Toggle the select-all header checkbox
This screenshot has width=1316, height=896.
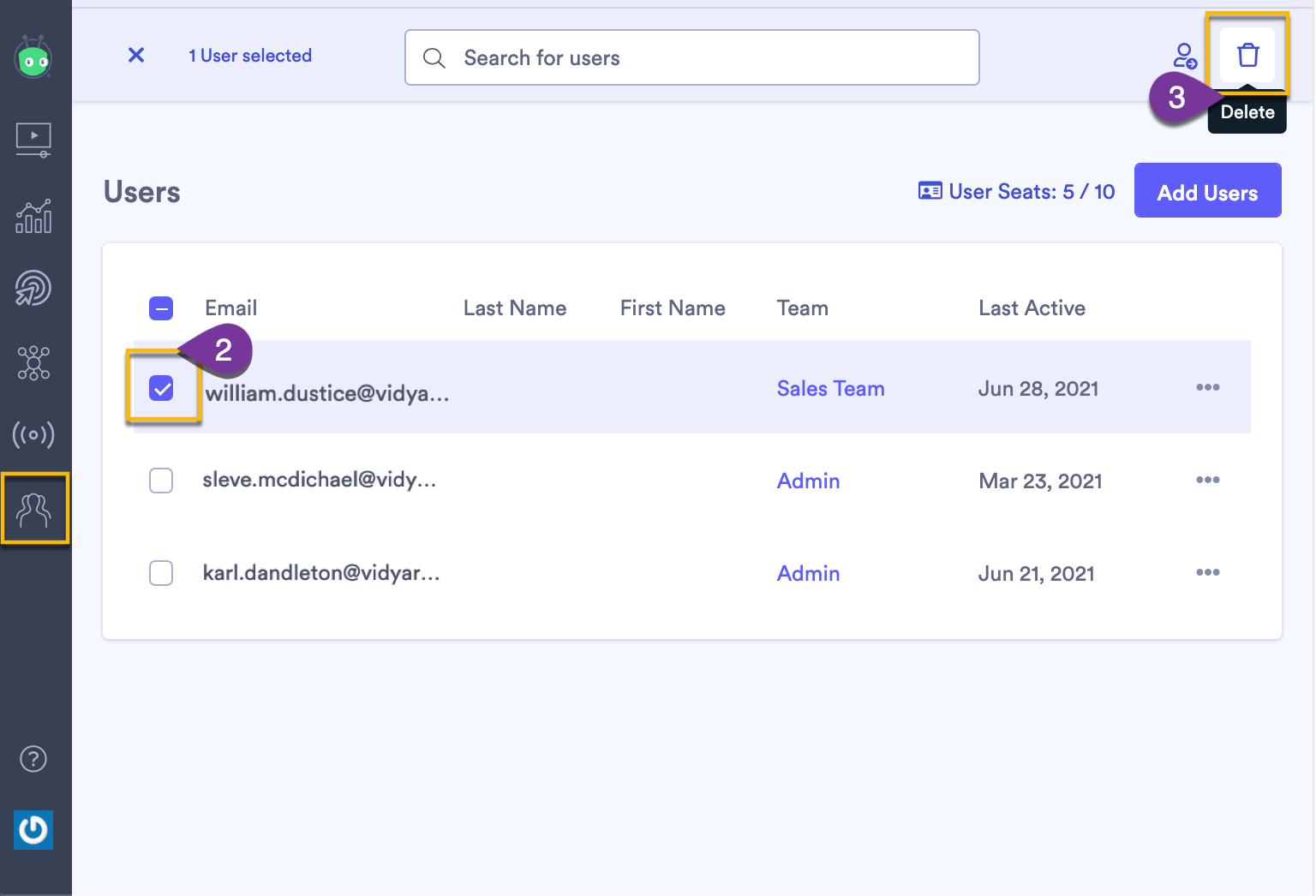pyautogui.click(x=161, y=308)
